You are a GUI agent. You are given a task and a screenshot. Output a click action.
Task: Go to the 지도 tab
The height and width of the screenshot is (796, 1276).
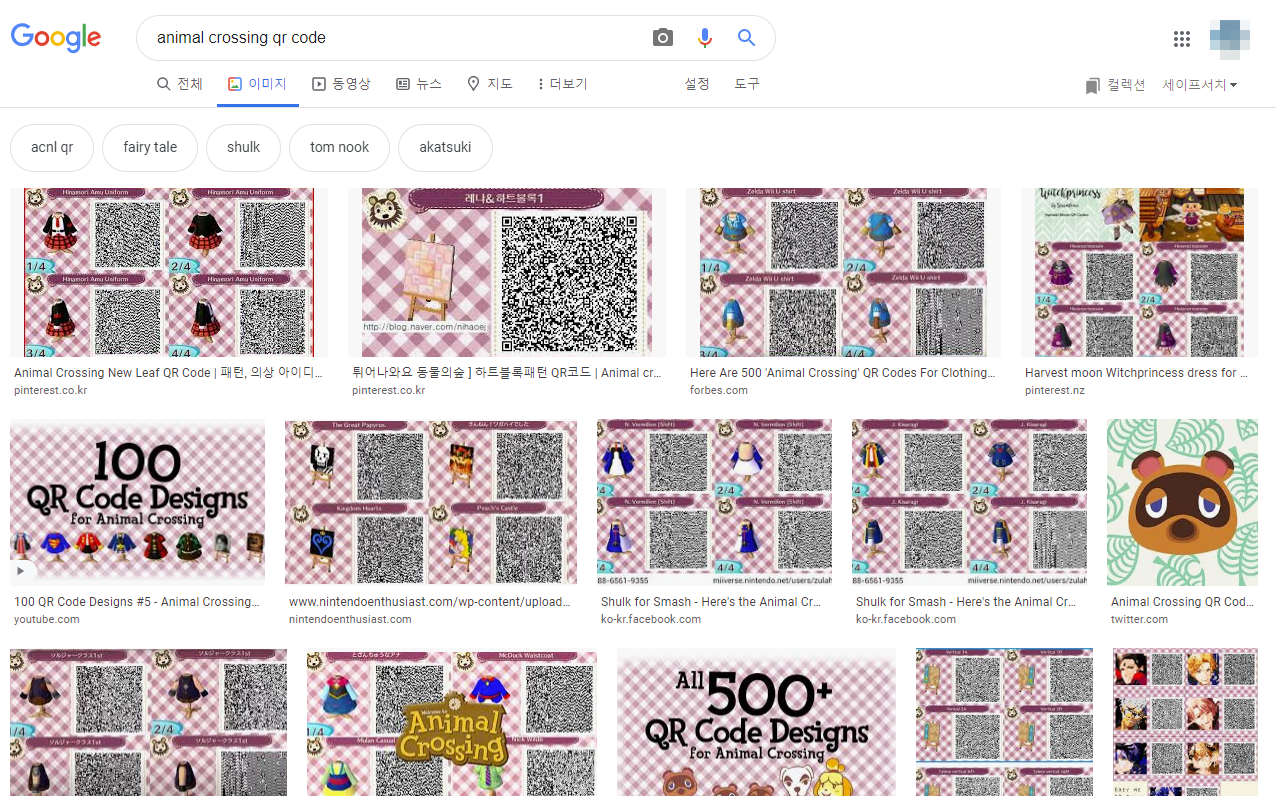490,84
